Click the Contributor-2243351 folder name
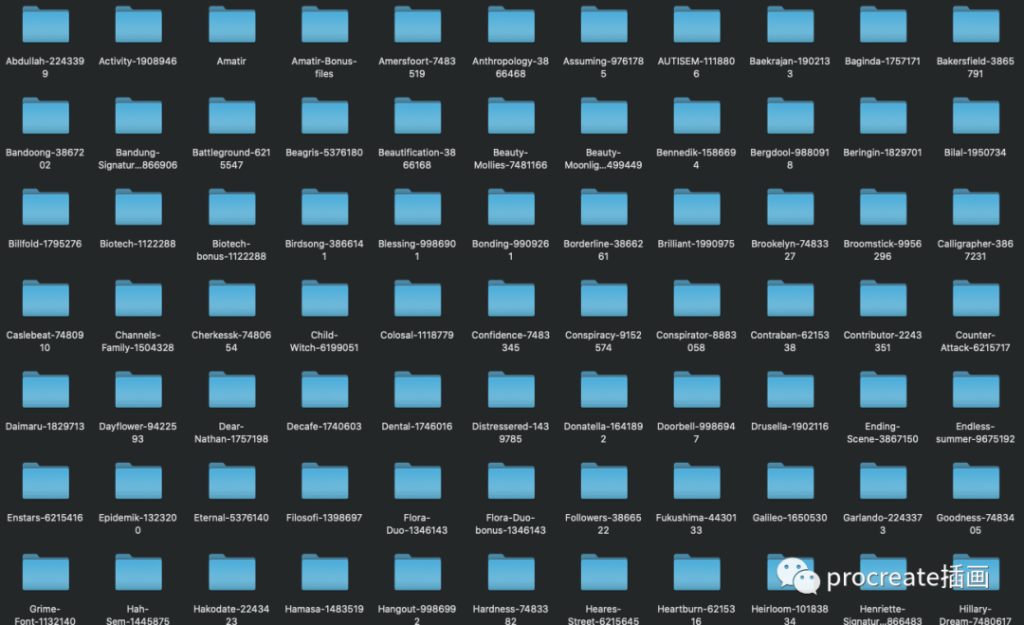The width and height of the screenshot is (1024, 625). (x=882, y=342)
